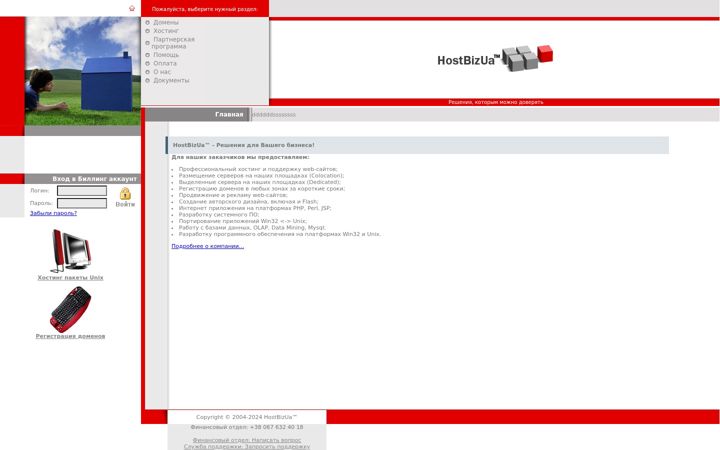Click the bullet beside Партнерская программа

point(147,43)
